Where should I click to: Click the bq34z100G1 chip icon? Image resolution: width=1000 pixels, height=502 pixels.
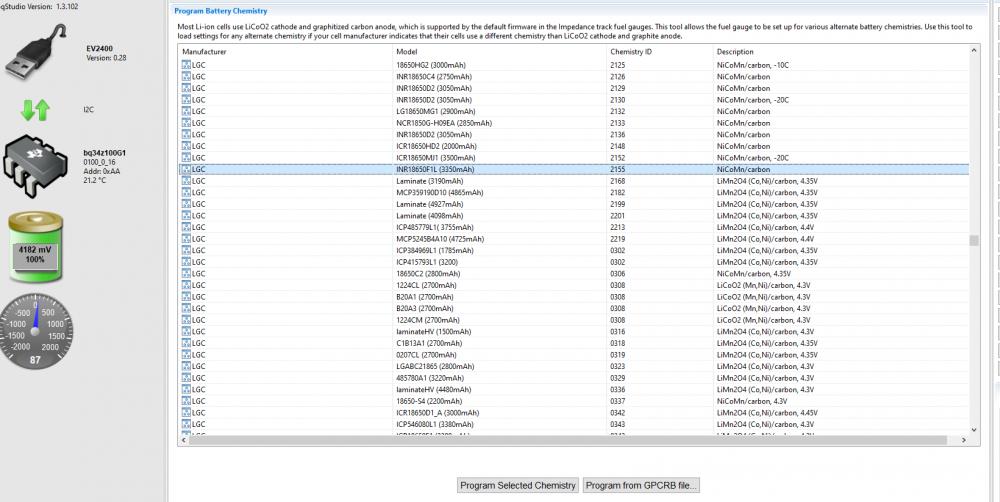(x=36, y=167)
